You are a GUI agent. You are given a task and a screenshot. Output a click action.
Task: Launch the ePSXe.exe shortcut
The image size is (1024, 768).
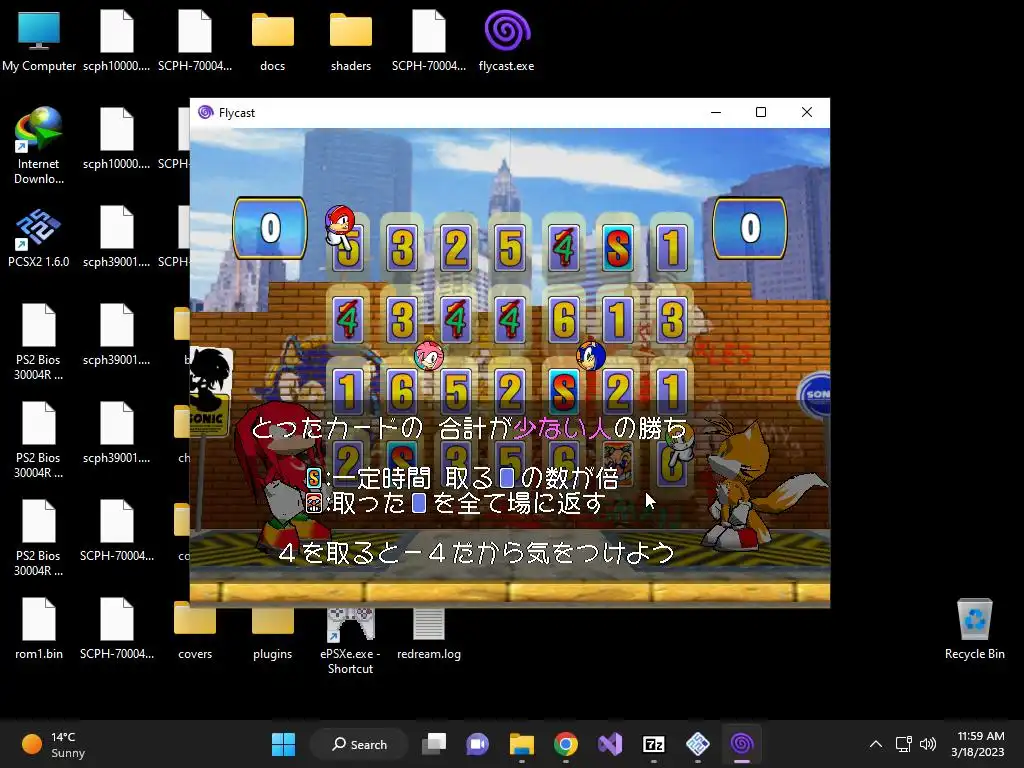coord(350,640)
